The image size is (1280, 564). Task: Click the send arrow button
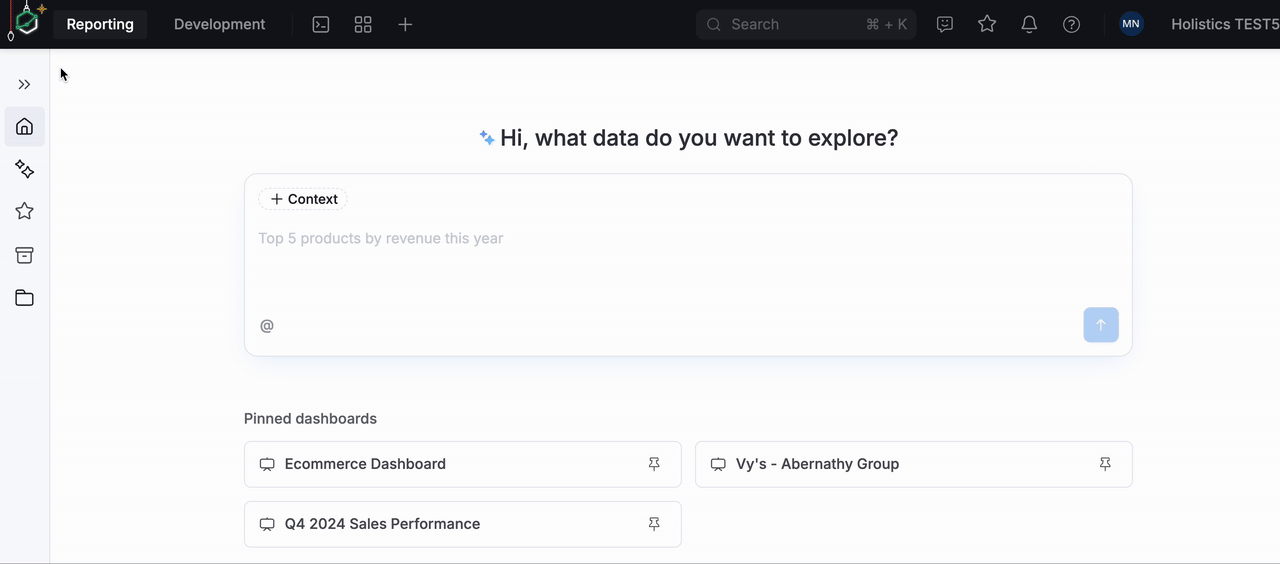tap(1100, 325)
